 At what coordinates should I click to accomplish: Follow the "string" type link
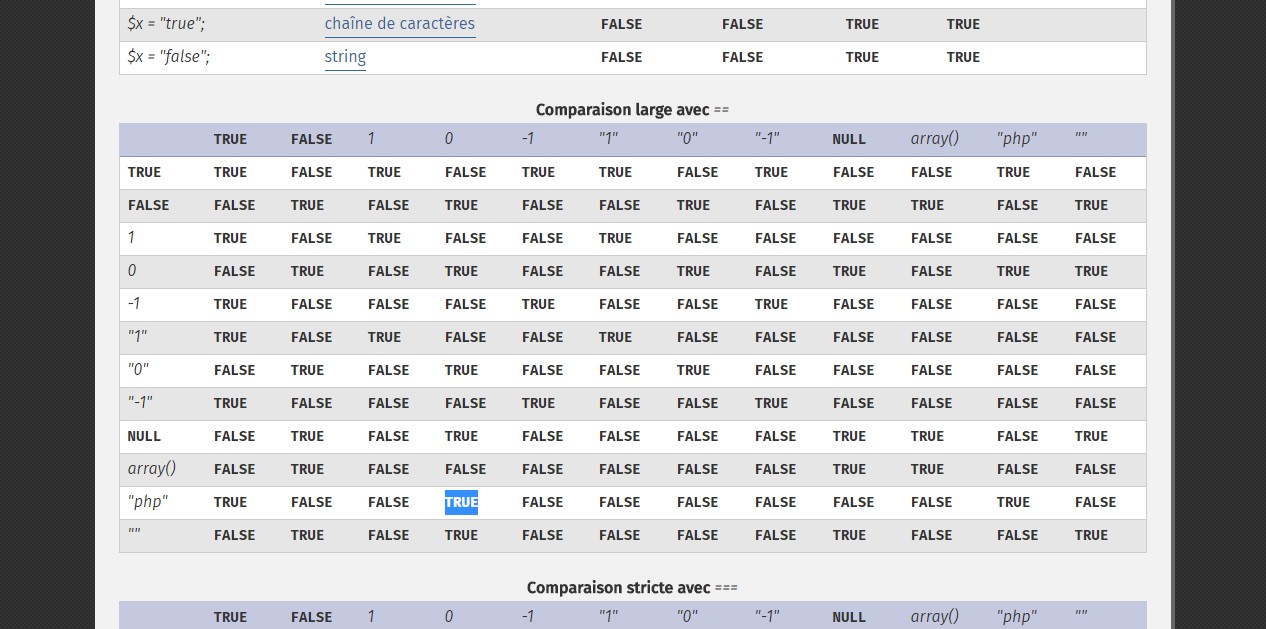[345, 57]
